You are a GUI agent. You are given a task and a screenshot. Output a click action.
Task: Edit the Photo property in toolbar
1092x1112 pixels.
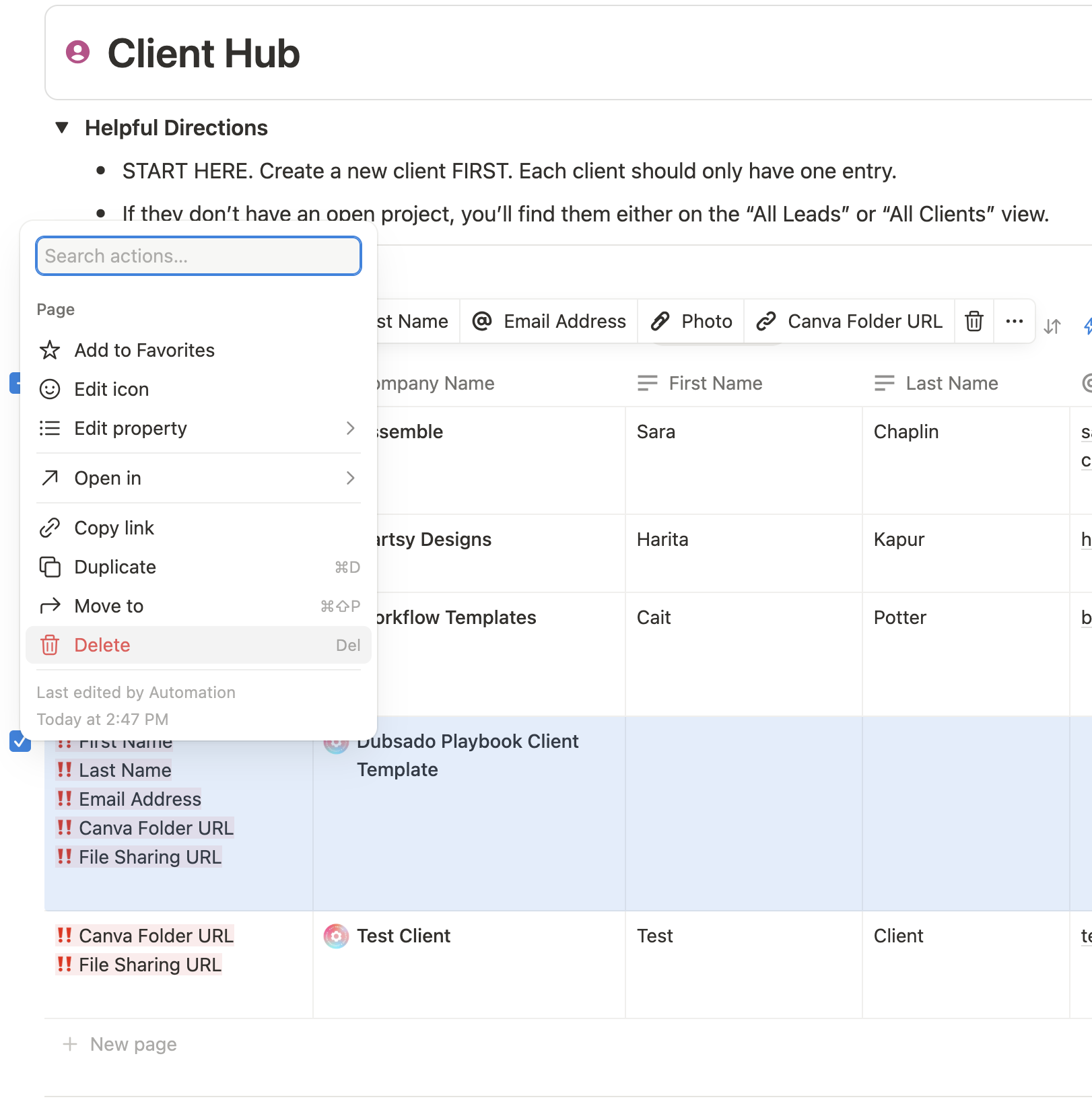(691, 322)
